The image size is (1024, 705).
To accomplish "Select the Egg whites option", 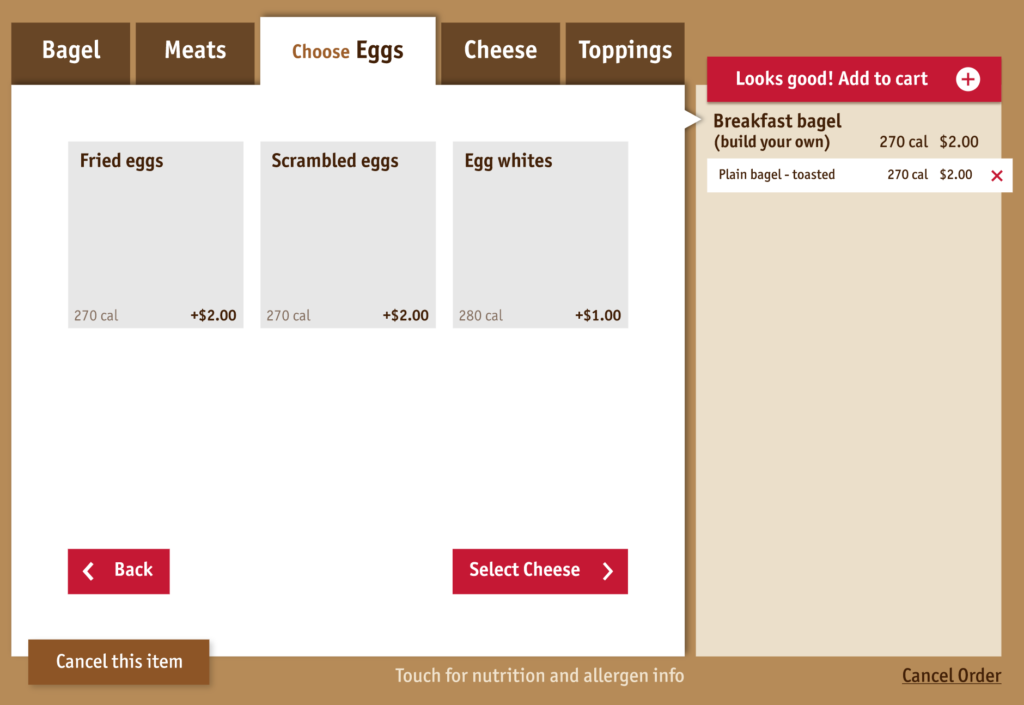I will (x=540, y=235).
